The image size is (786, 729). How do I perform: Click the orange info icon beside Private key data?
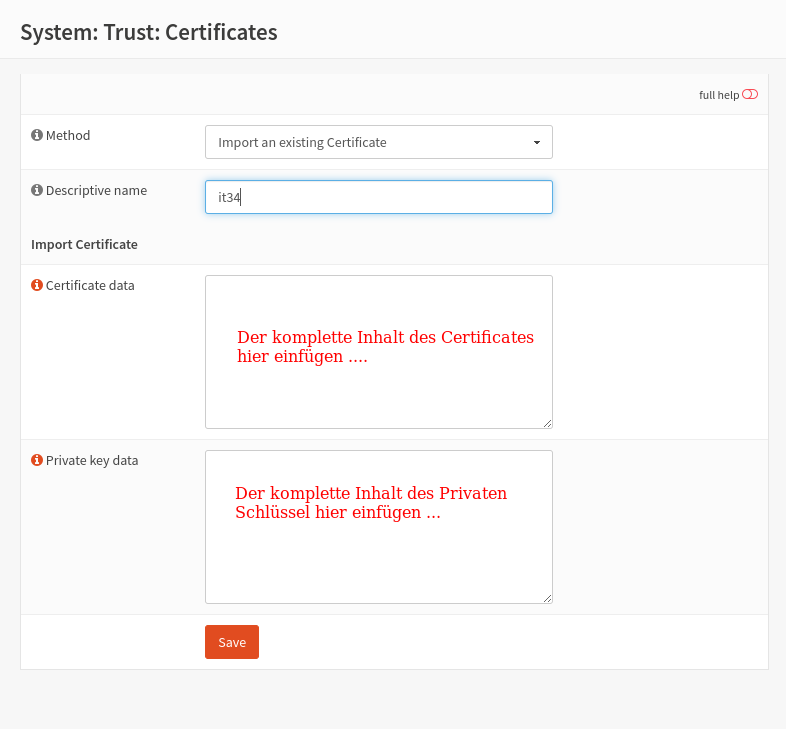(x=37, y=460)
